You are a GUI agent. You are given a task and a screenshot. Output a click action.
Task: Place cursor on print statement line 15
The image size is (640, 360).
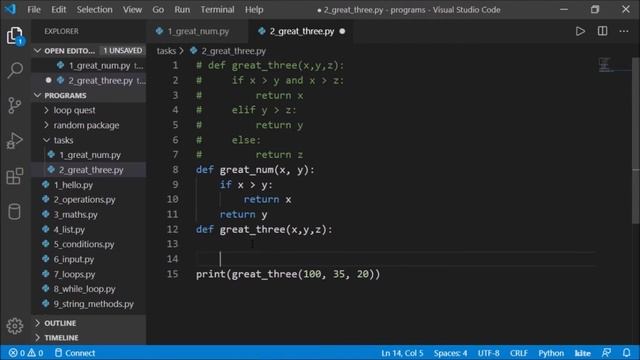288,274
